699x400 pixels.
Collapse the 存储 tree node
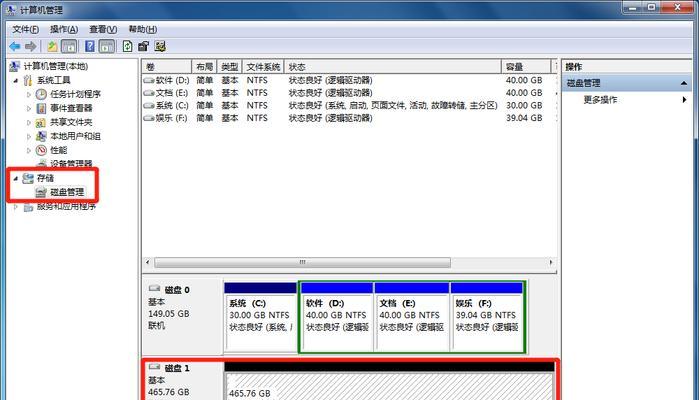pyautogui.click(x=16, y=179)
